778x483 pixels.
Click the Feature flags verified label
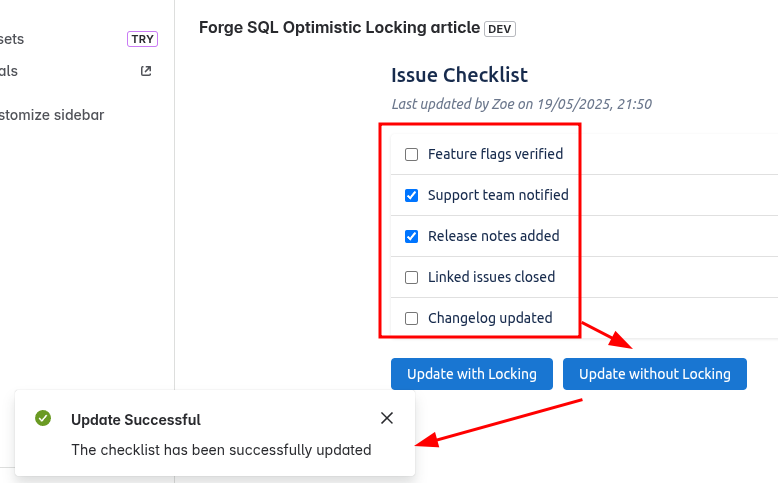495,154
